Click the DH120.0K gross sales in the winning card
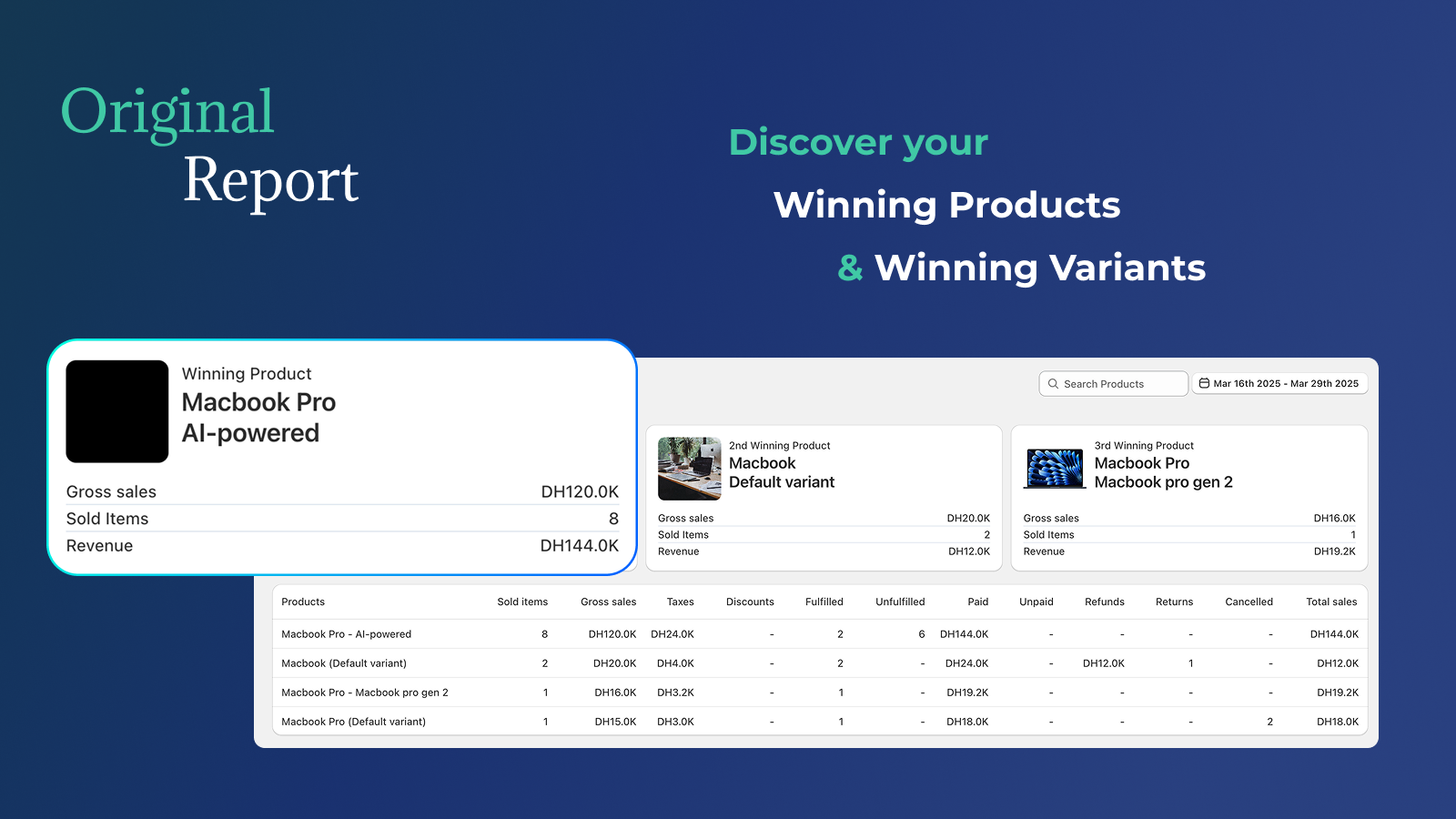The height and width of the screenshot is (819, 1456). 580,492
